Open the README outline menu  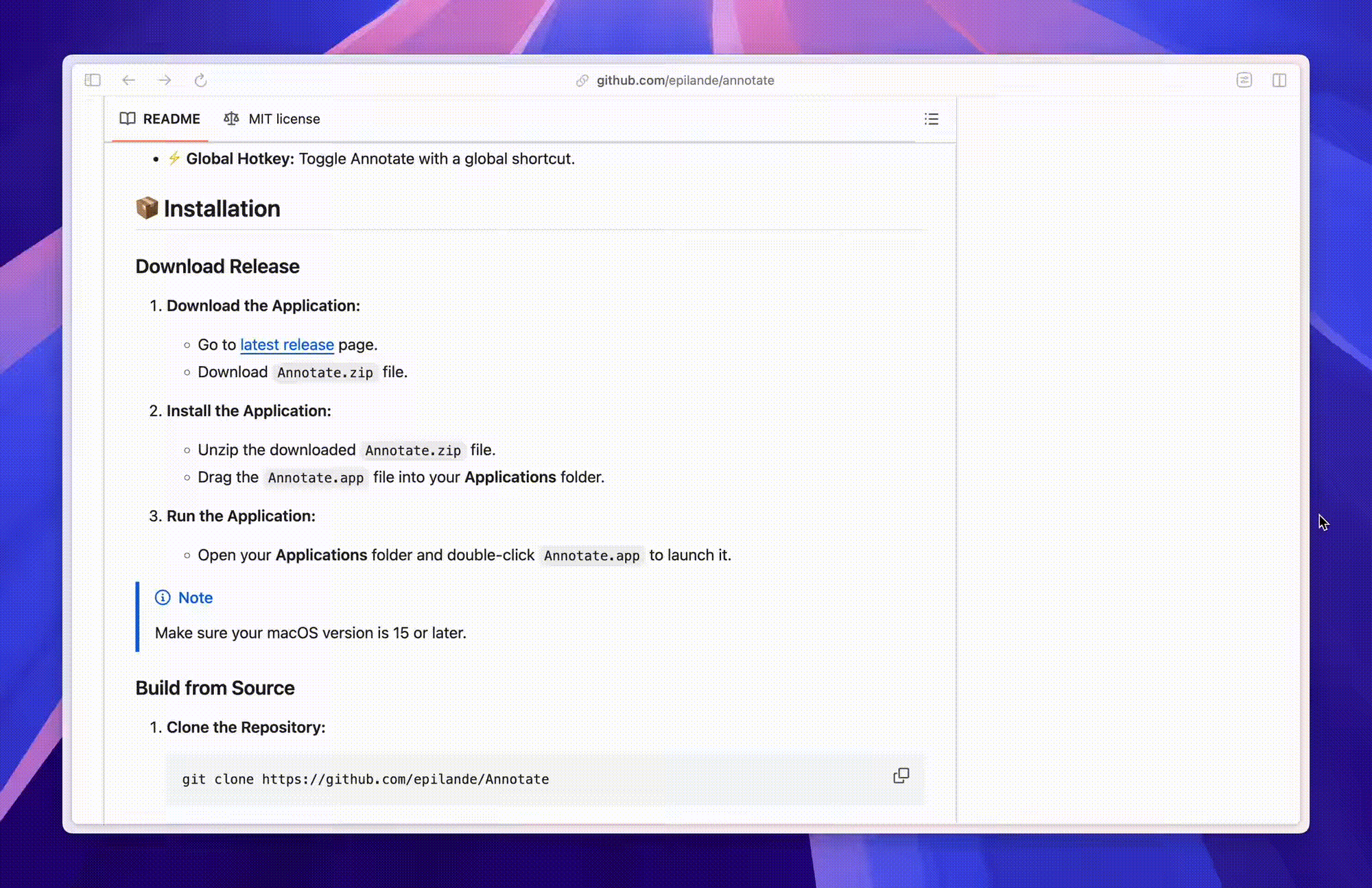click(931, 119)
